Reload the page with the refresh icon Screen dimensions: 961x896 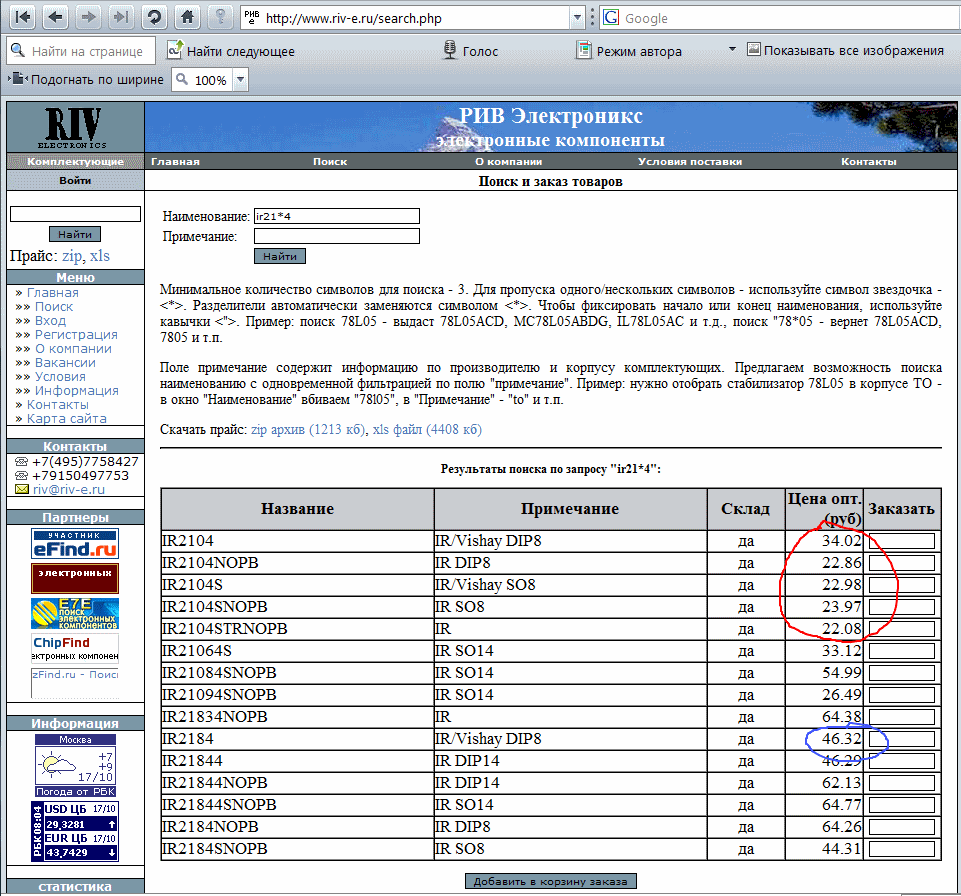click(x=154, y=17)
